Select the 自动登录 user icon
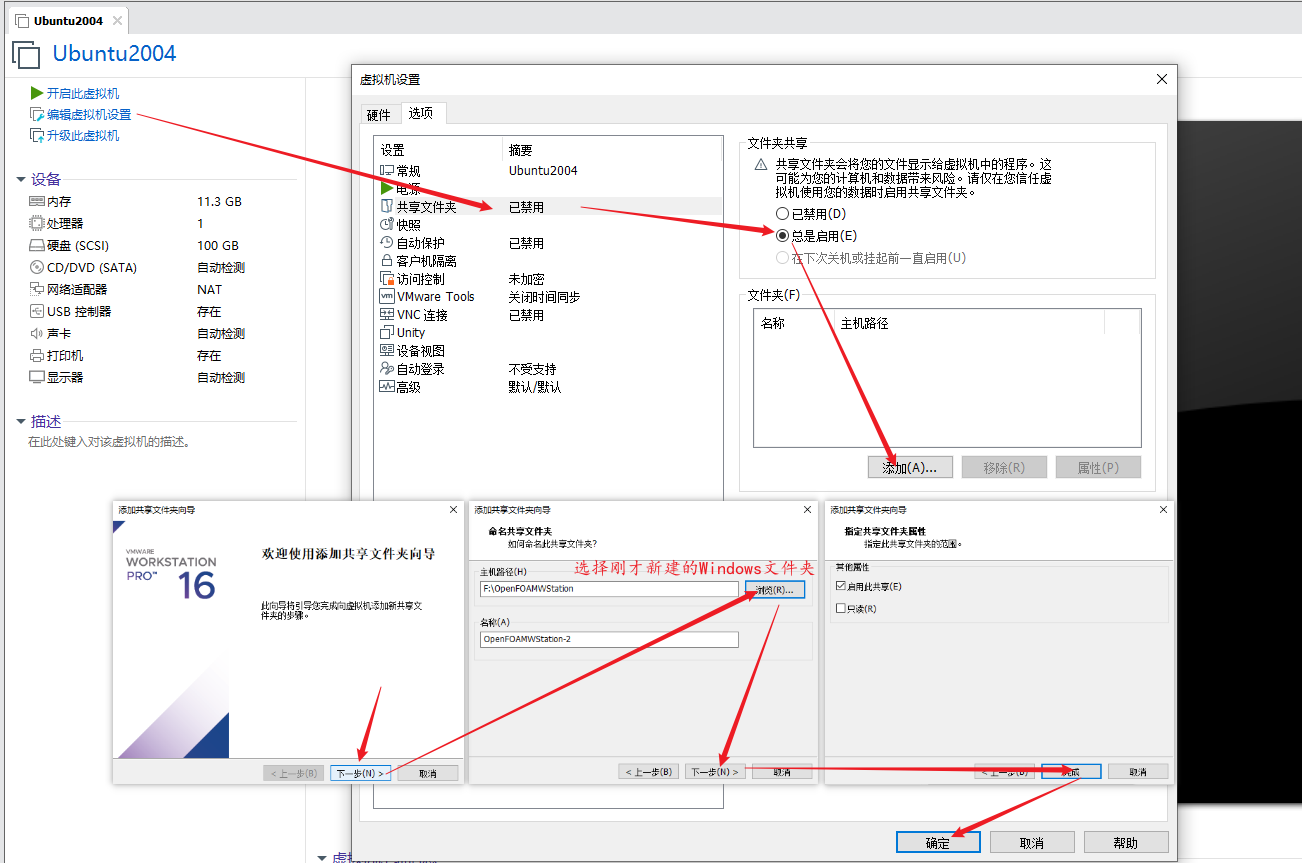 [x=388, y=369]
